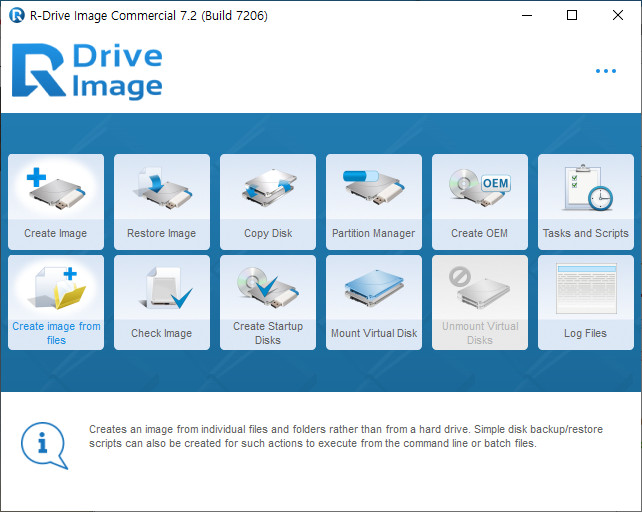The image size is (642, 512).
Task: Click the title bar R app icon
Action: coord(17,16)
